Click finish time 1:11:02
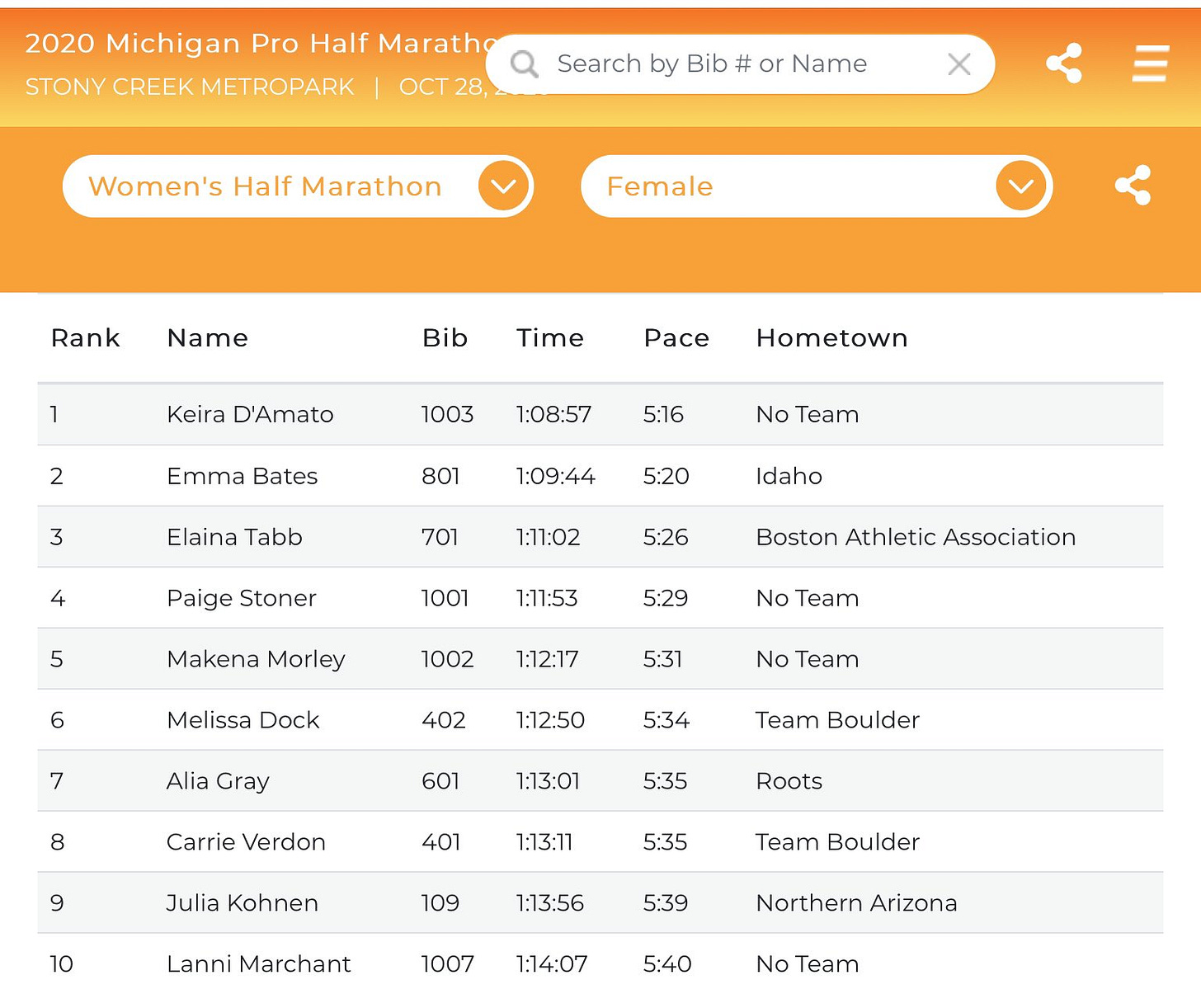The image size is (1201, 1008). point(549,537)
